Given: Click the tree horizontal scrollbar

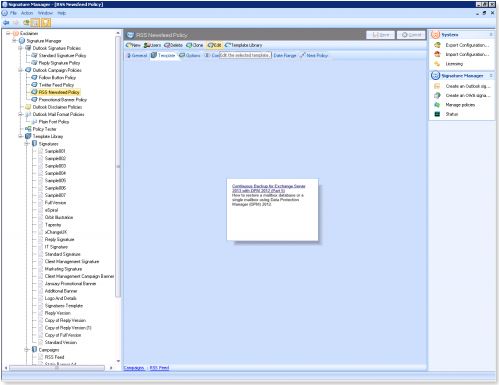Looking at the screenshot, I should click(57, 368).
